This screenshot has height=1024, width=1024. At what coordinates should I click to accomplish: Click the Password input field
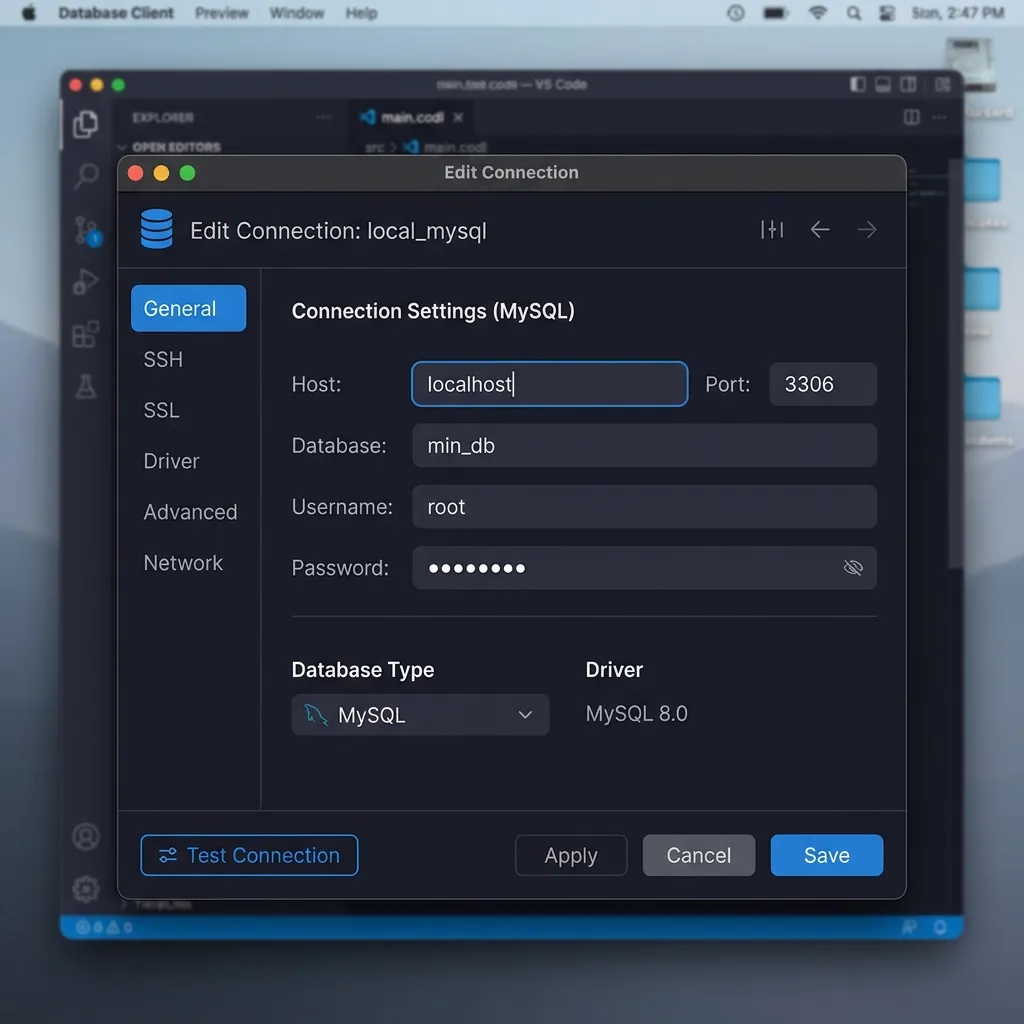tap(644, 568)
